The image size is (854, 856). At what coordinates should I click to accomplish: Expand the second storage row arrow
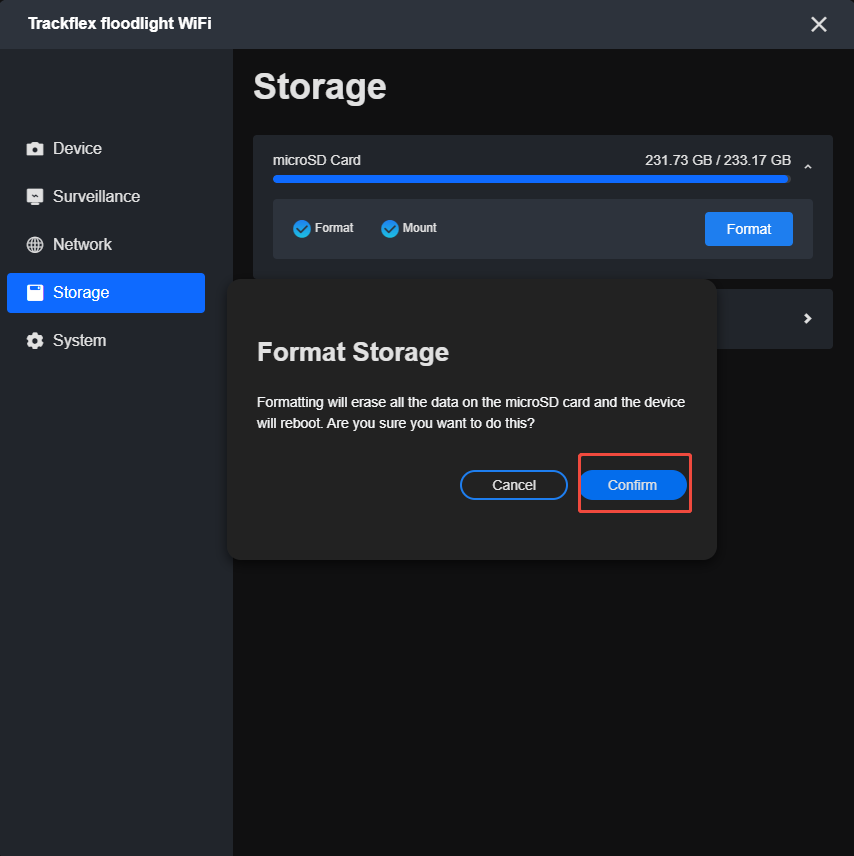[x=808, y=318]
